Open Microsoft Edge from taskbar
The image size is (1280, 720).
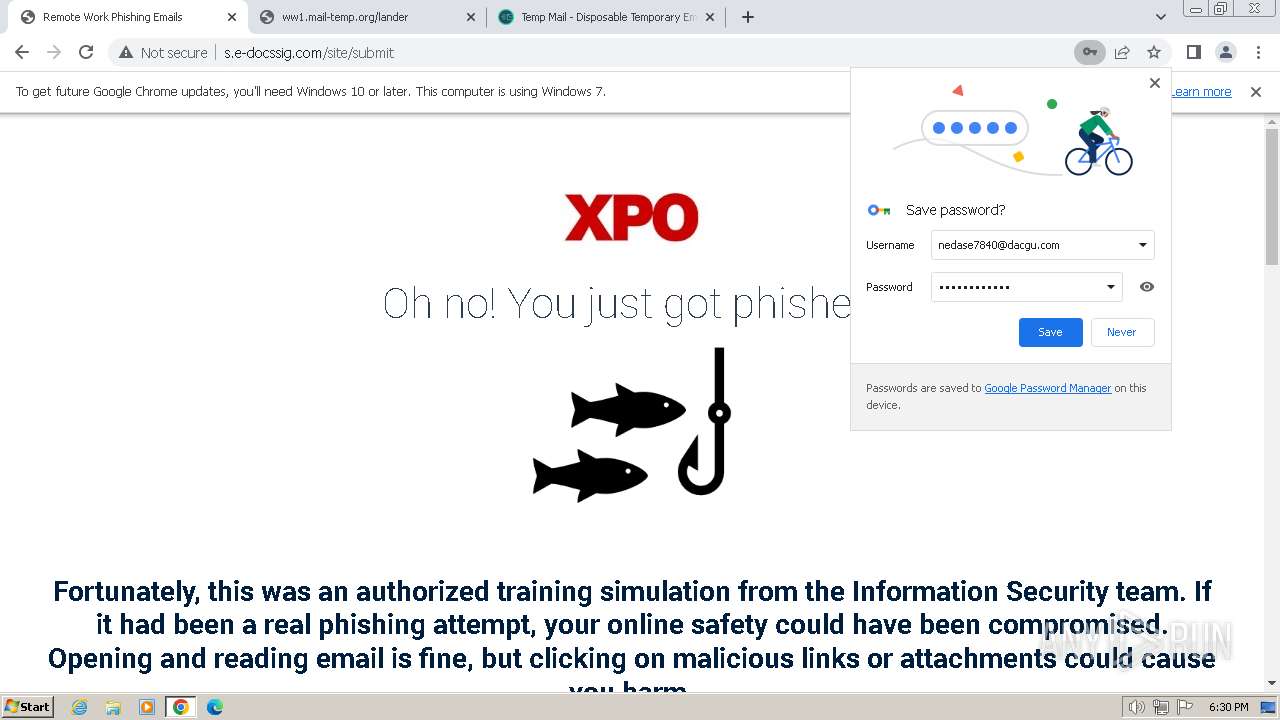[x=215, y=707]
